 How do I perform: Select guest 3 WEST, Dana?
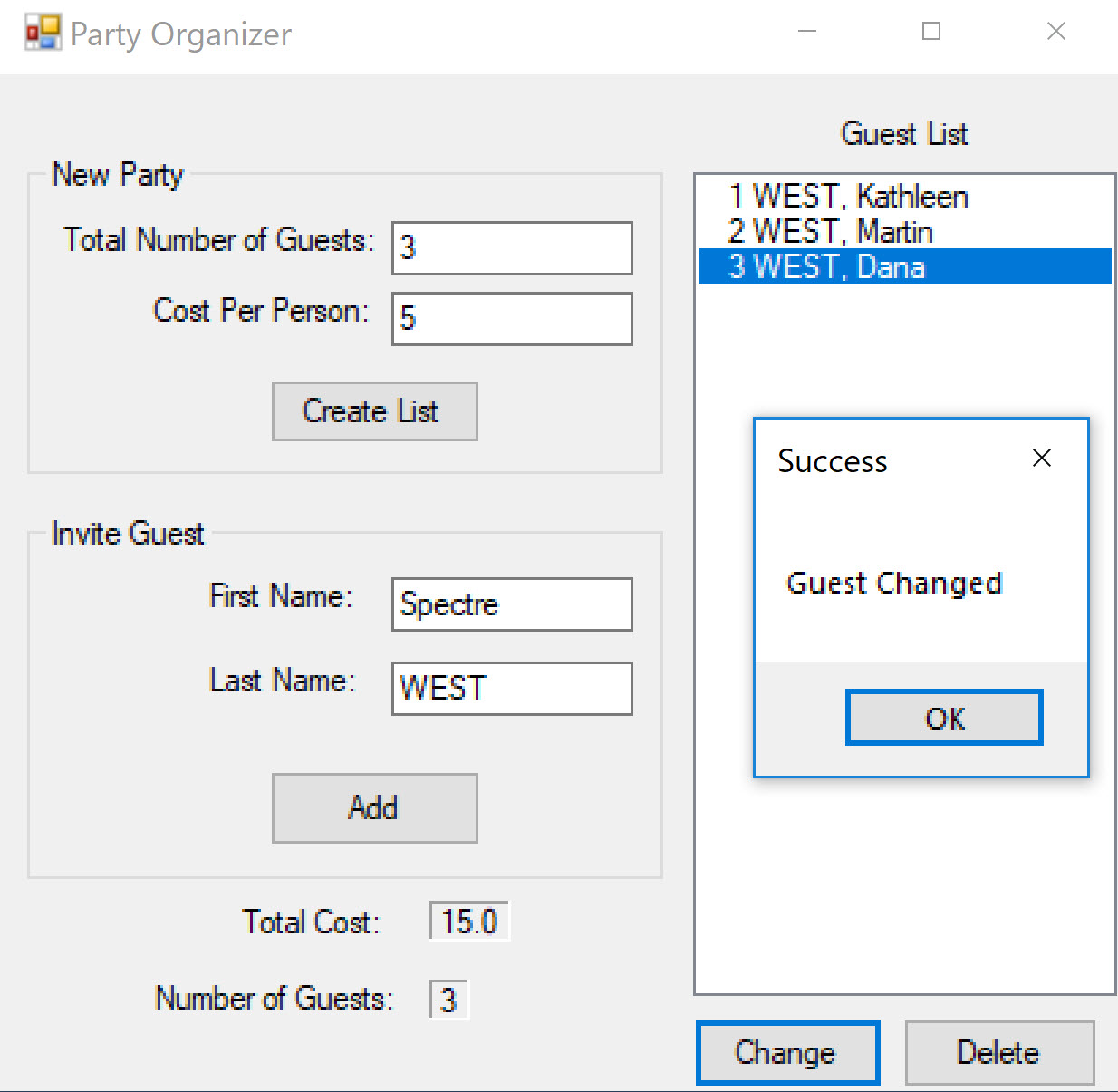904,266
